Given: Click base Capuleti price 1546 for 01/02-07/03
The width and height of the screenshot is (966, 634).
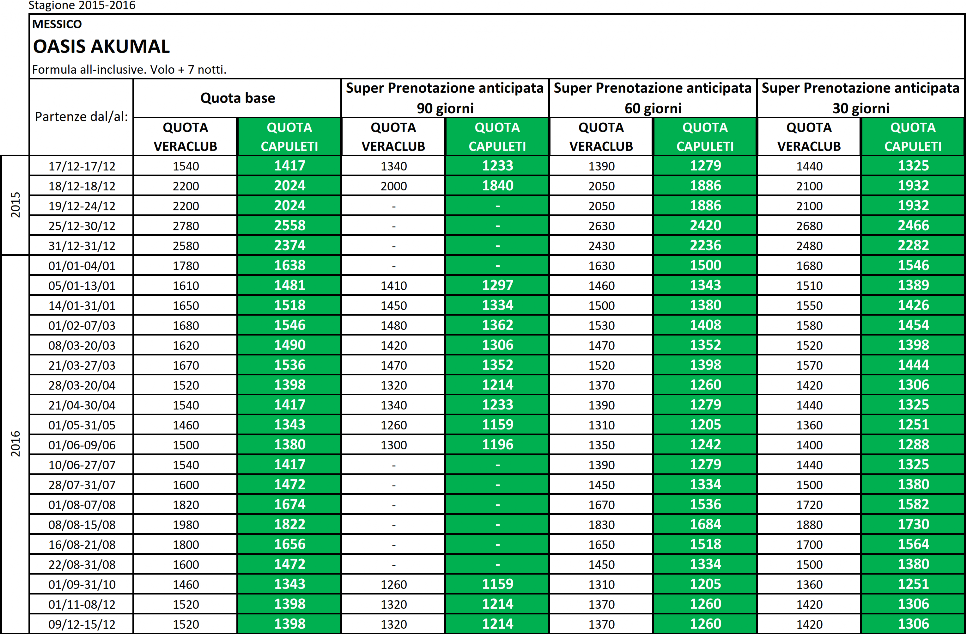Looking at the screenshot, I should pyautogui.click(x=289, y=325).
